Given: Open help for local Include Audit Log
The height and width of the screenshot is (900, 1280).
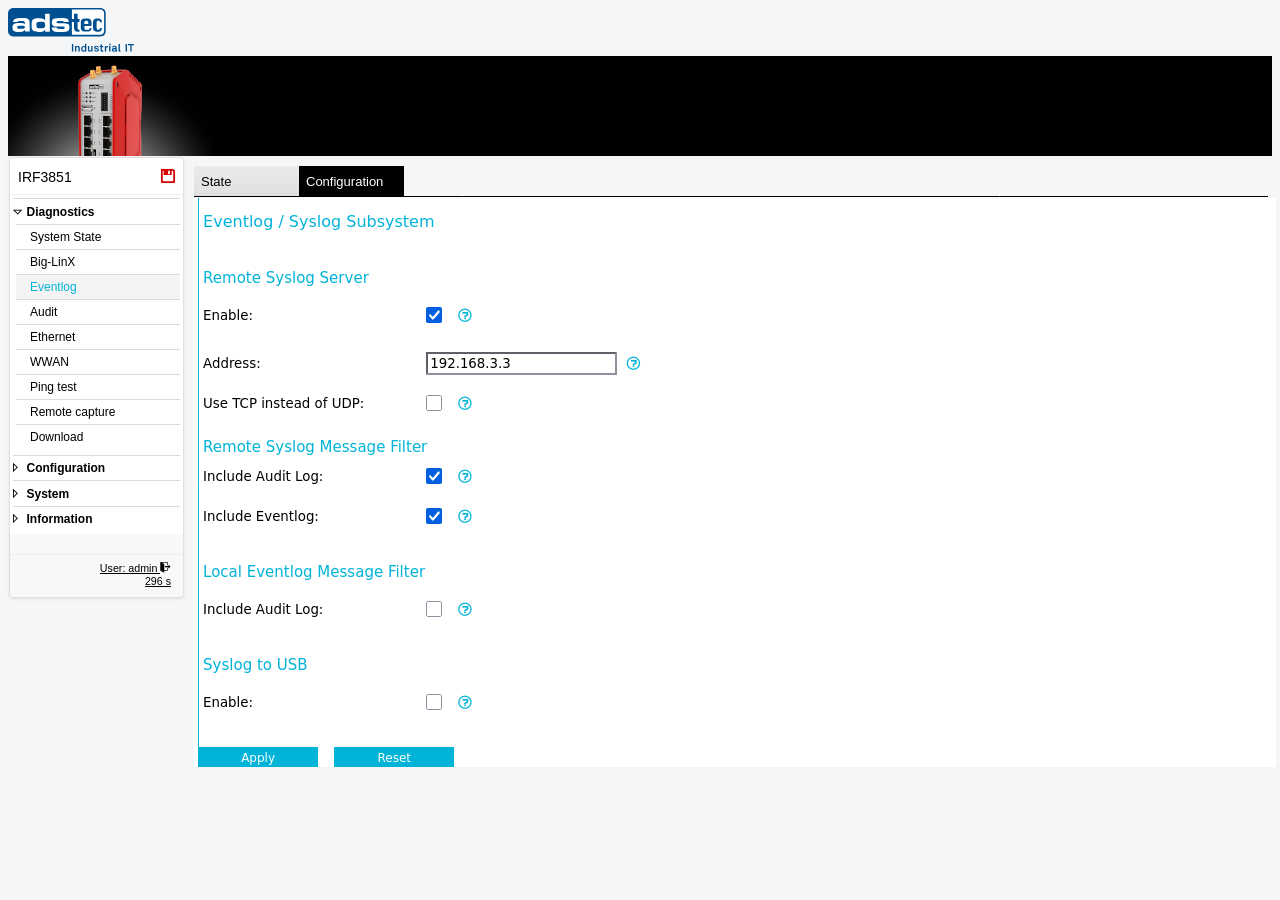Looking at the screenshot, I should 465,609.
